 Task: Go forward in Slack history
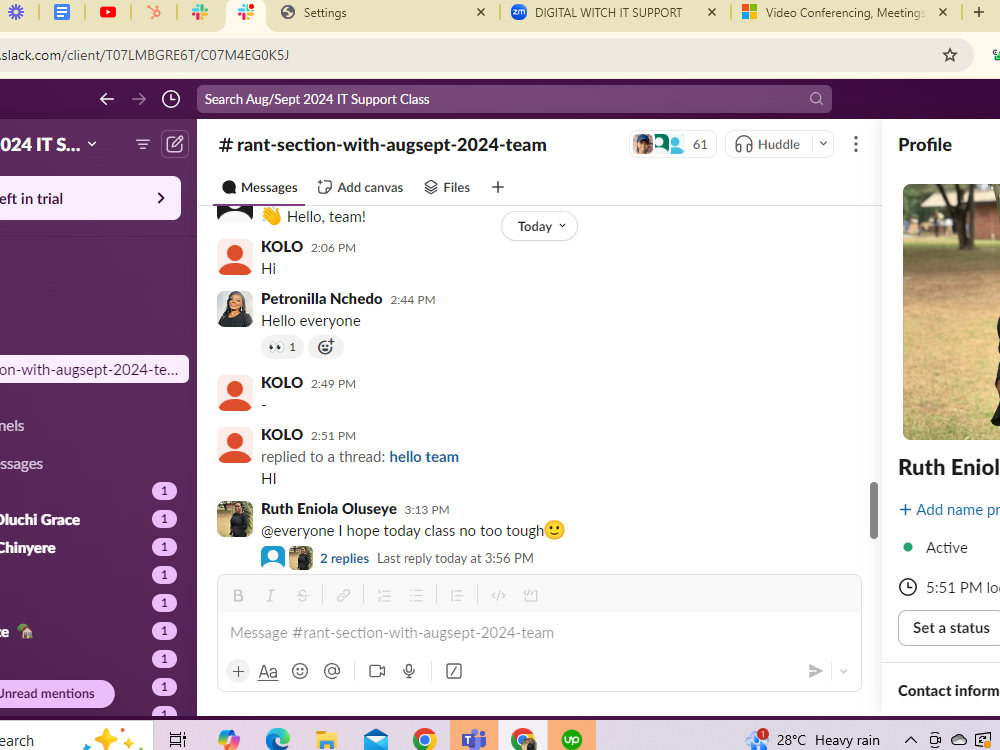point(138,99)
